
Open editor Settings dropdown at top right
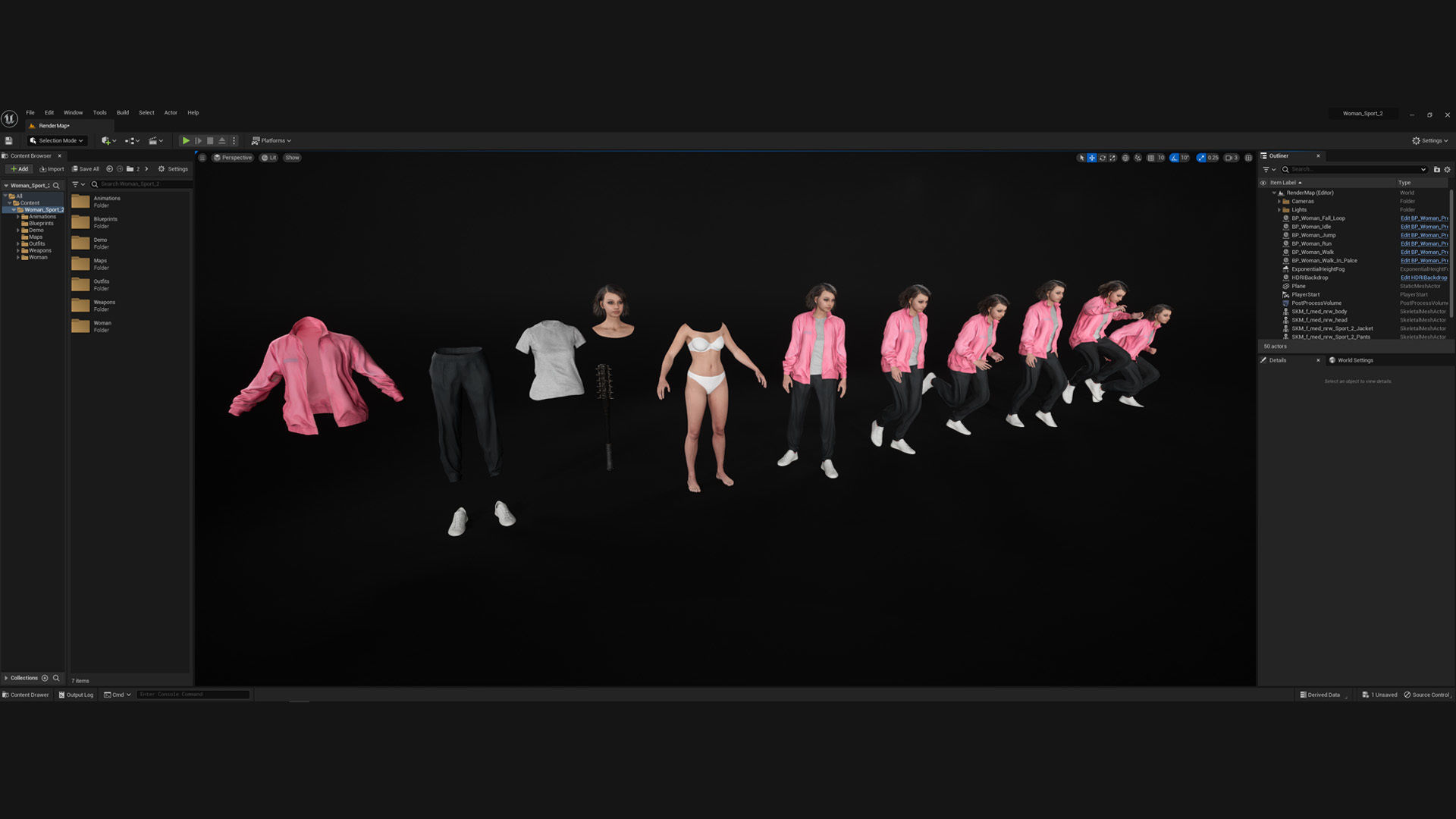[x=1430, y=140]
